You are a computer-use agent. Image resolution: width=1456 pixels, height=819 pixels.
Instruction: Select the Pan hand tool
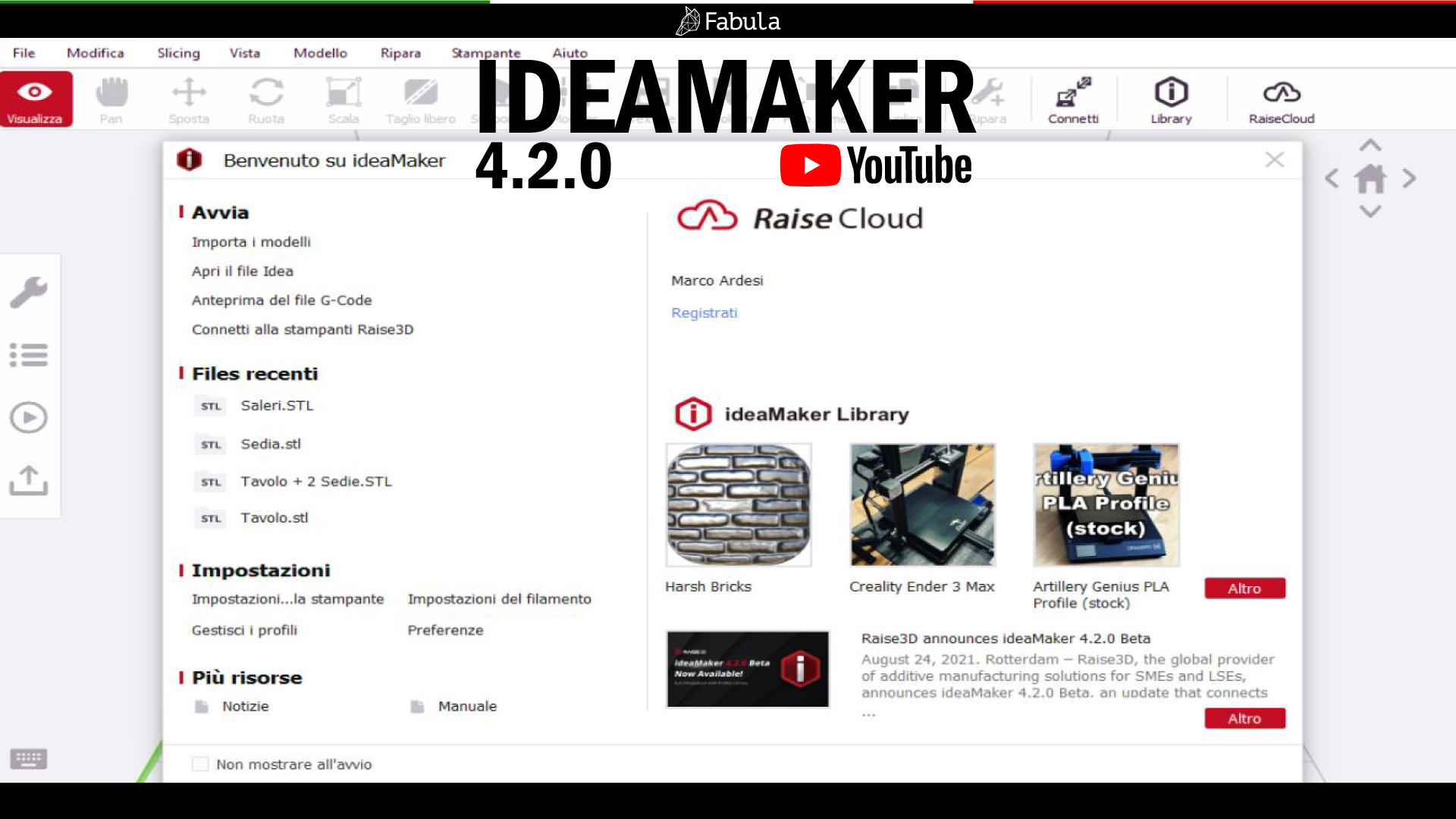111,99
